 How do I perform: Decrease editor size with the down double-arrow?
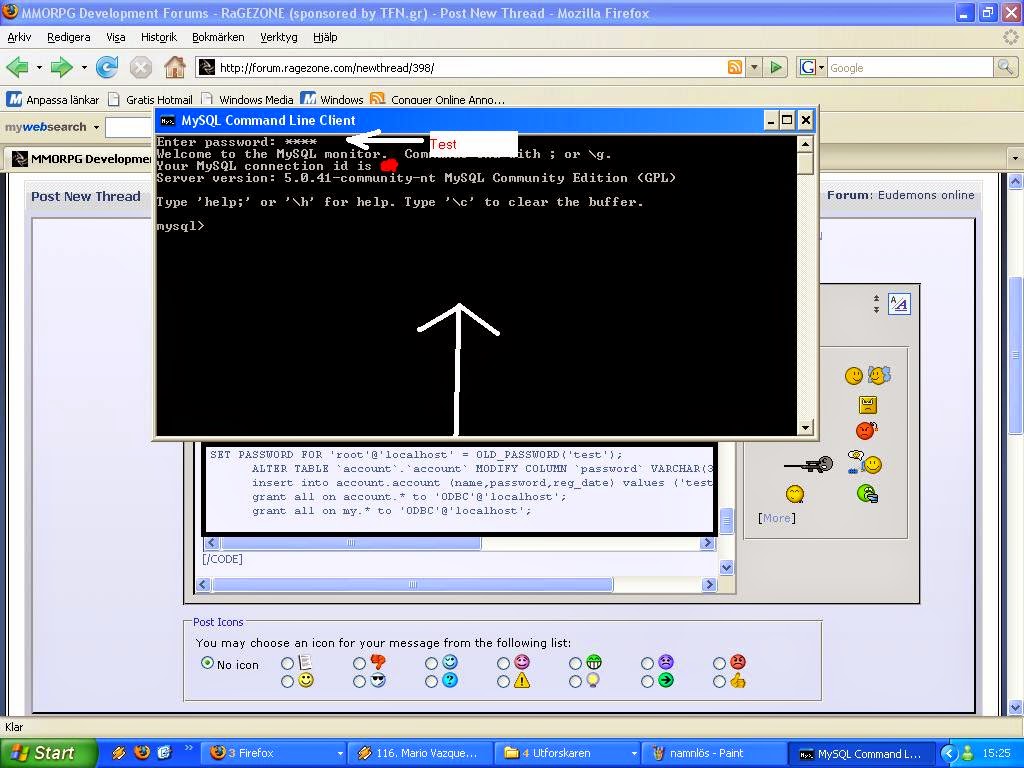876,310
